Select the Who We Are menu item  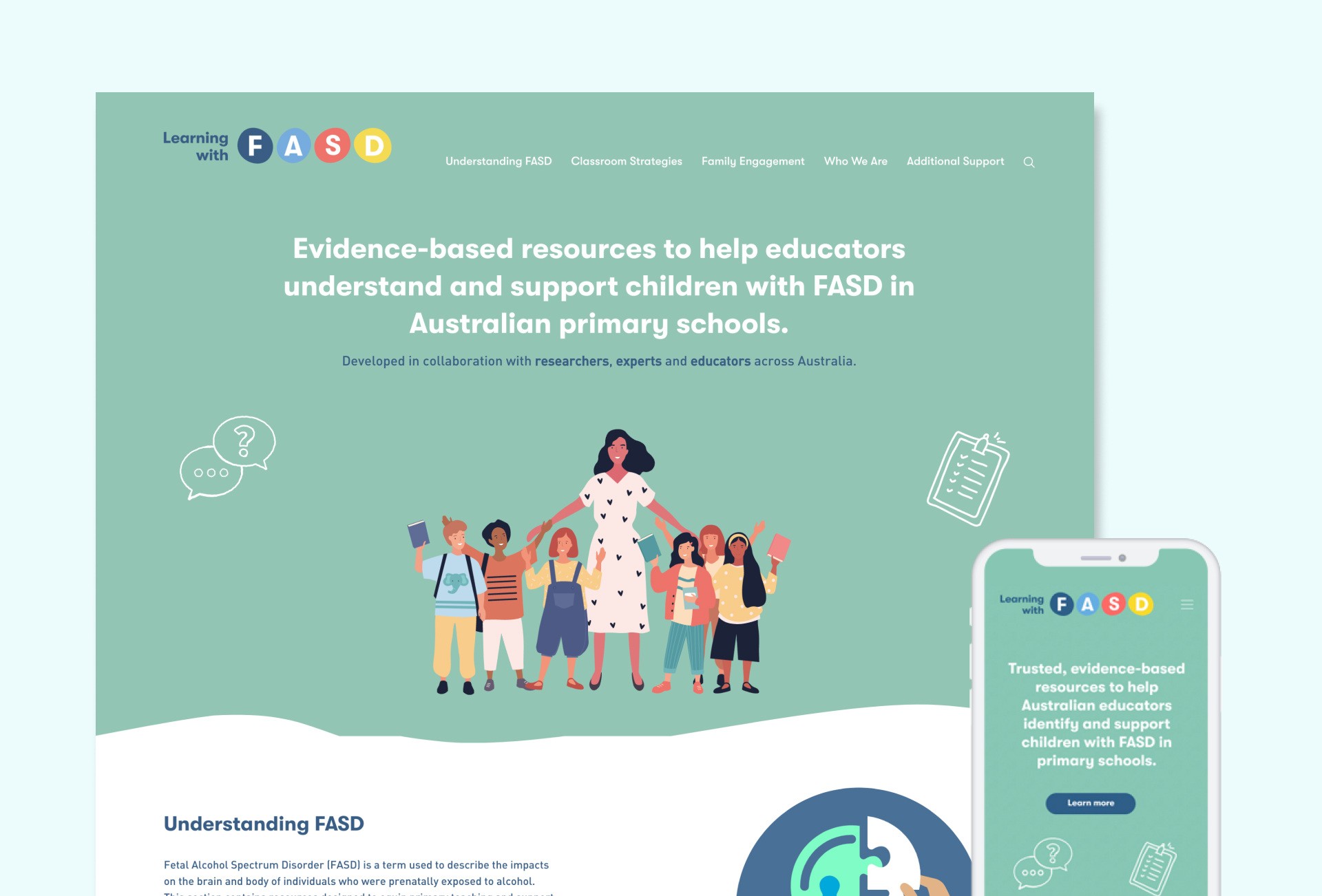point(855,161)
